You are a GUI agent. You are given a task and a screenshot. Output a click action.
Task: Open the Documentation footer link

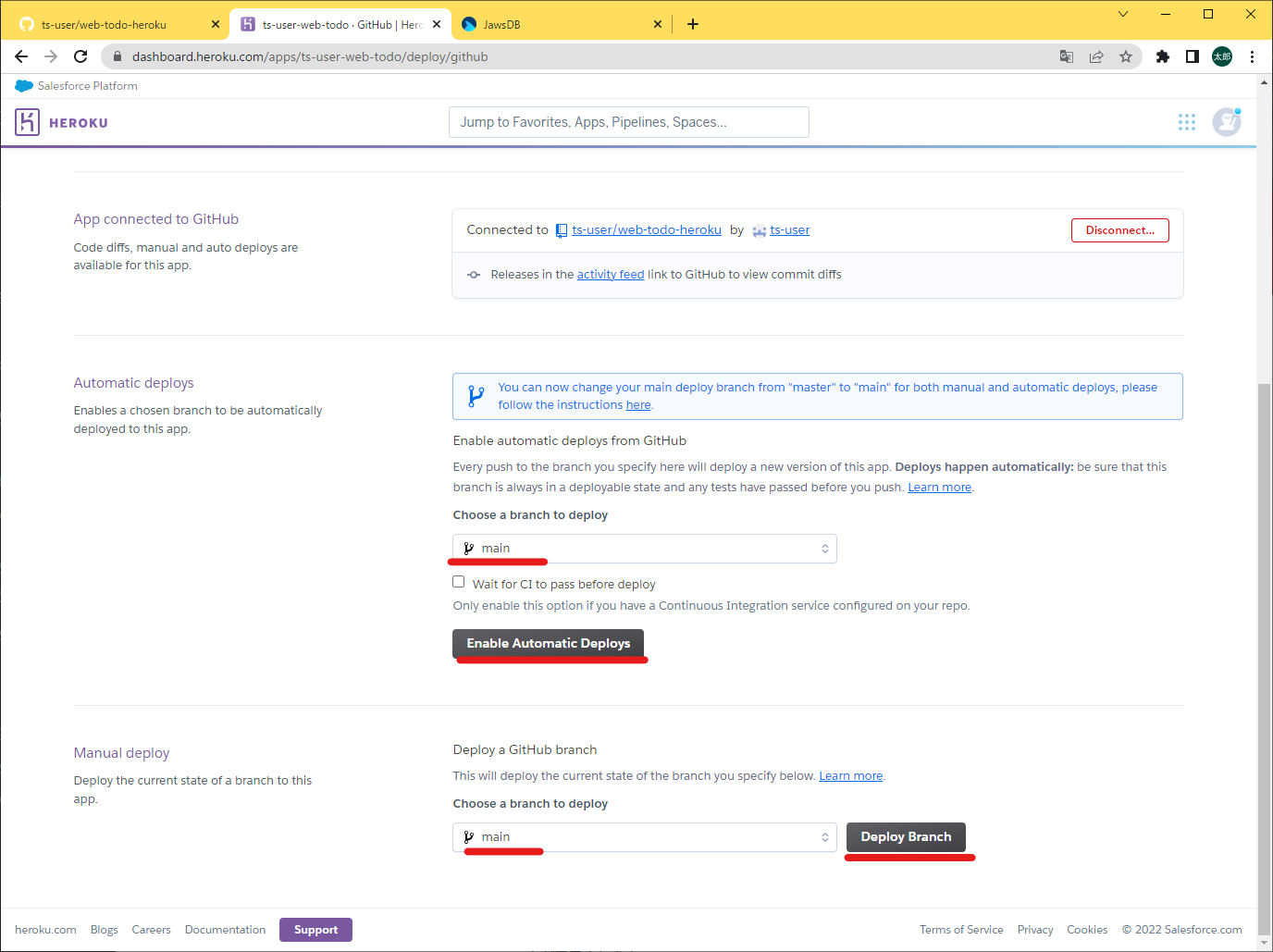pyautogui.click(x=225, y=930)
